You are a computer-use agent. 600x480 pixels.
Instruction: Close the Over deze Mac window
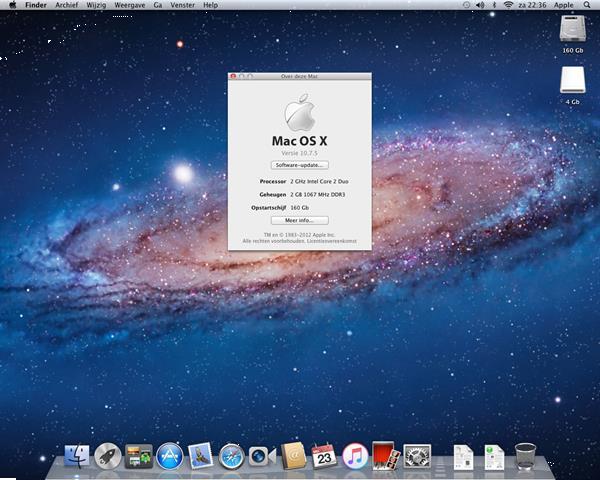pos(233,76)
